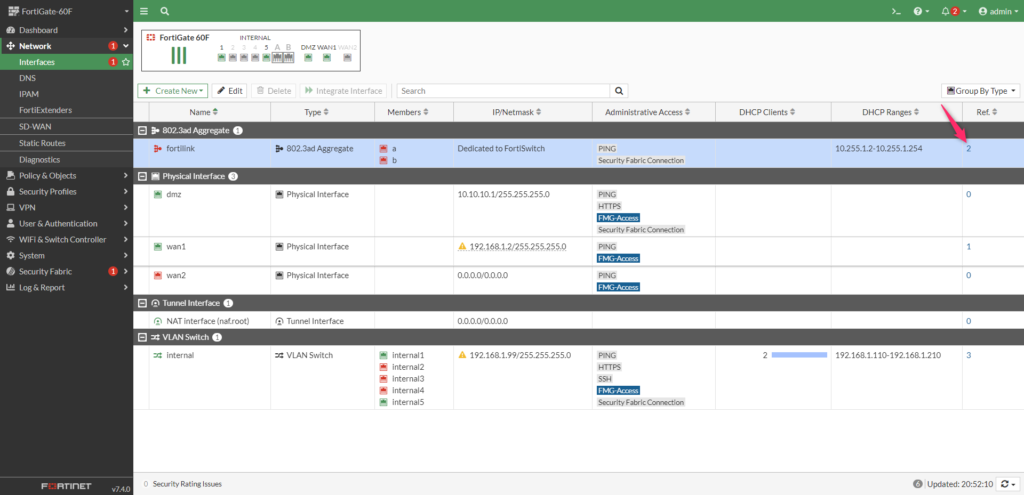Click the WAN1 port icon in faceplate
The width and height of the screenshot is (1024, 495).
pos(326,57)
